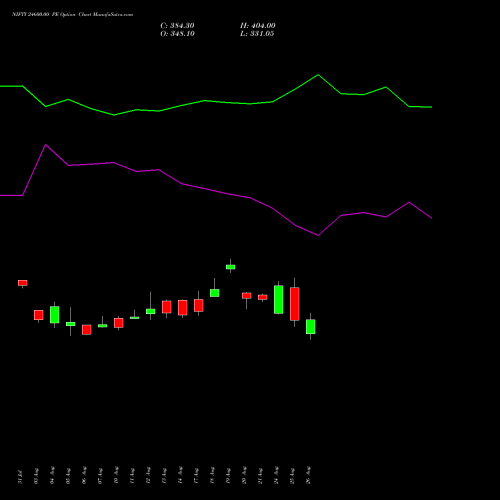Click the "19 Aug" date axis label
500x500 pixels.
pos(229,476)
